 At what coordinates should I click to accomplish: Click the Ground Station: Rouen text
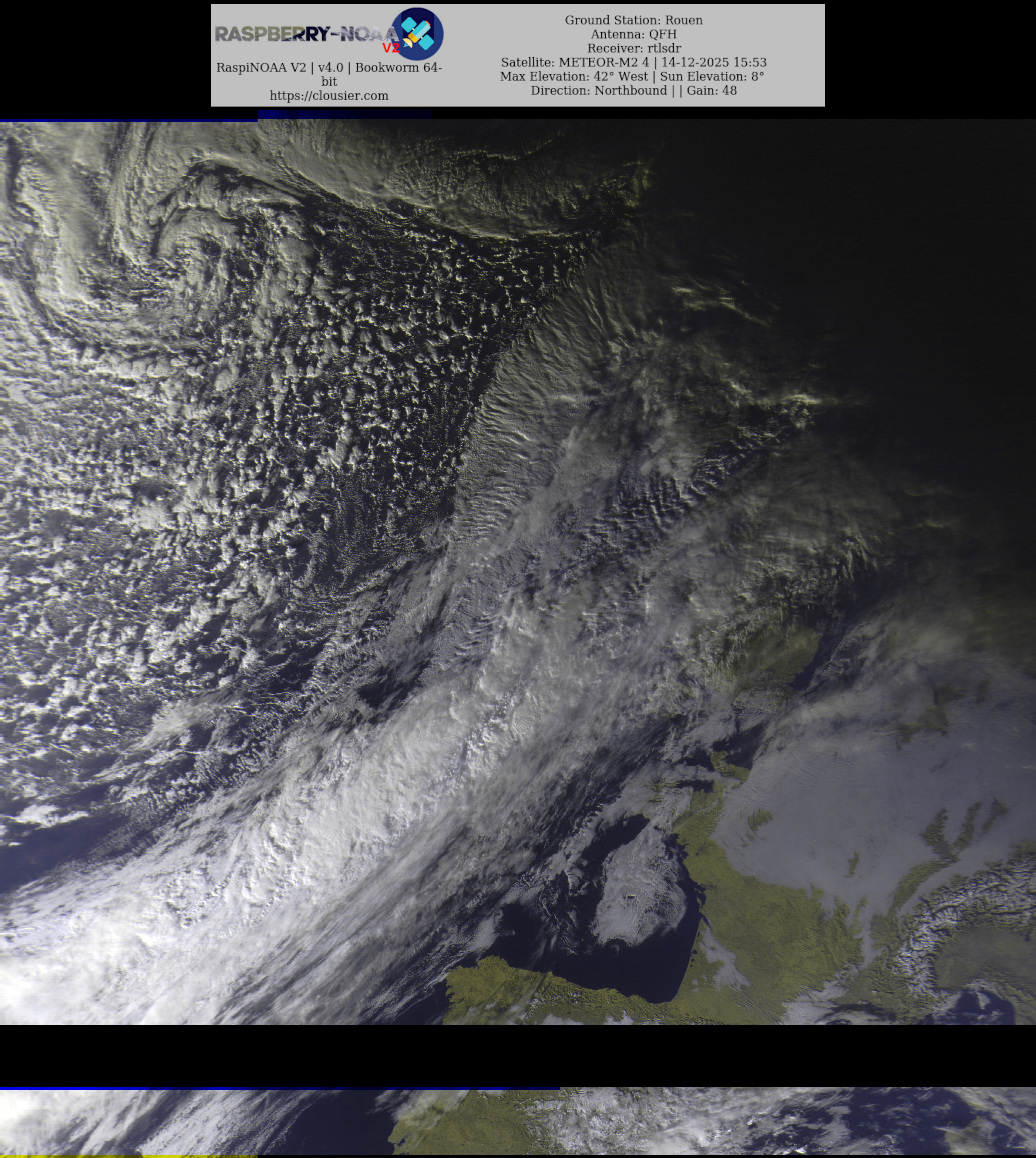[633, 20]
